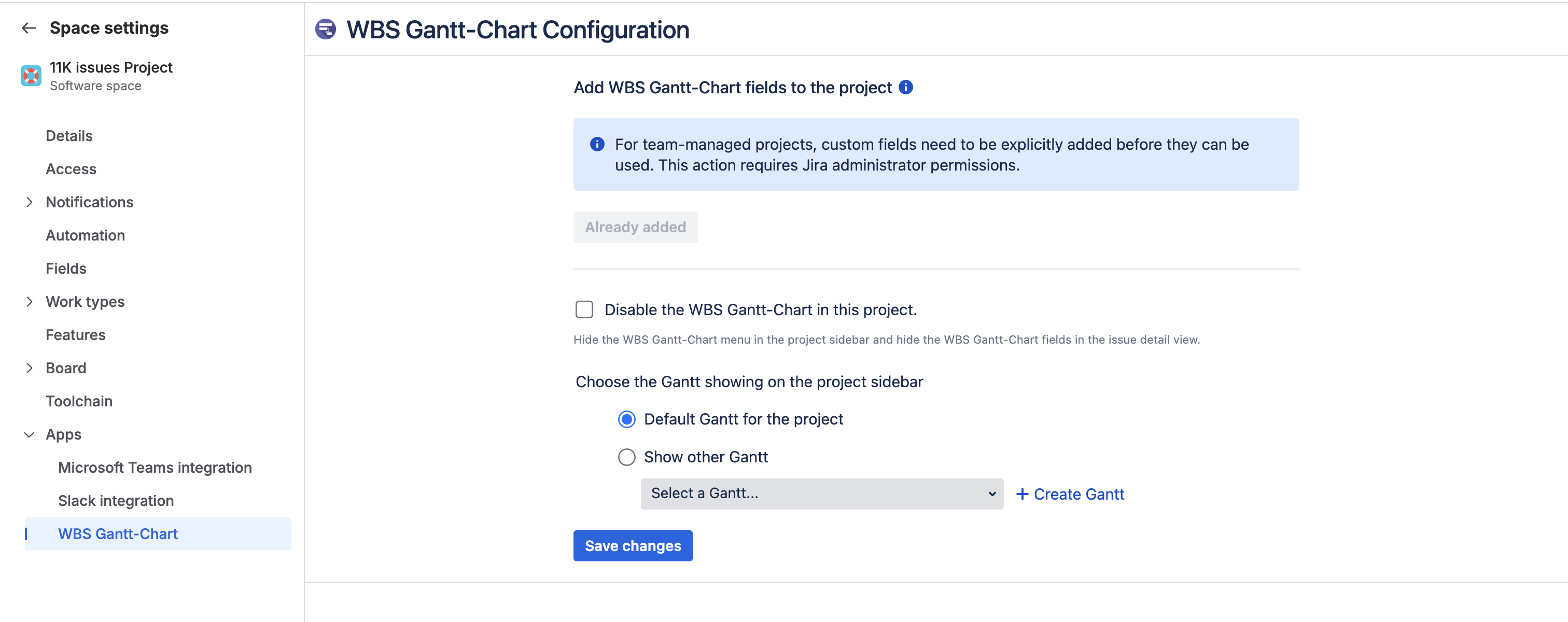
Task: Click the back arrow beside Space settings
Action: [29, 28]
